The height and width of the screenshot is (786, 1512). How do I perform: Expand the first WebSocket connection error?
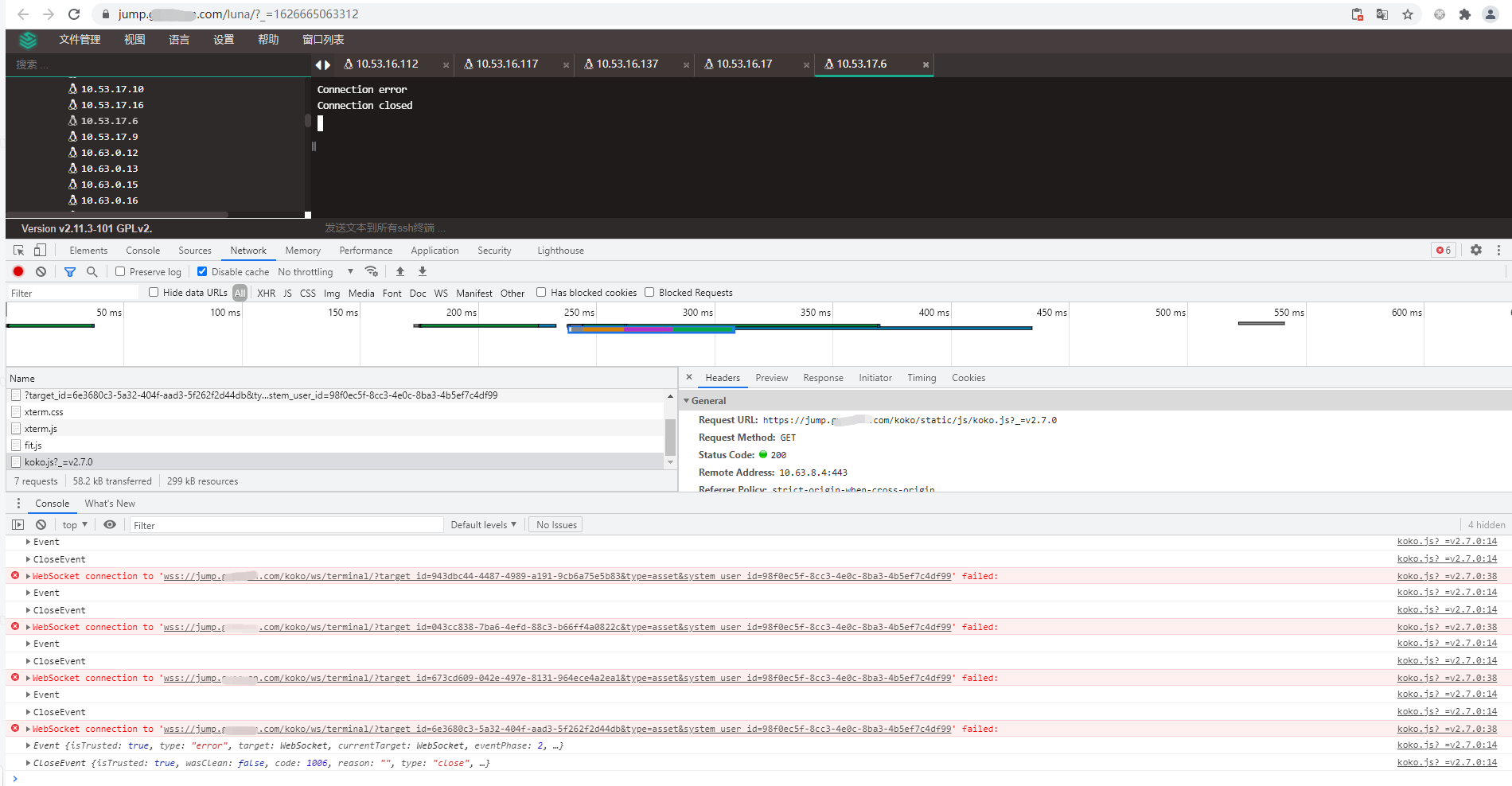click(29, 576)
